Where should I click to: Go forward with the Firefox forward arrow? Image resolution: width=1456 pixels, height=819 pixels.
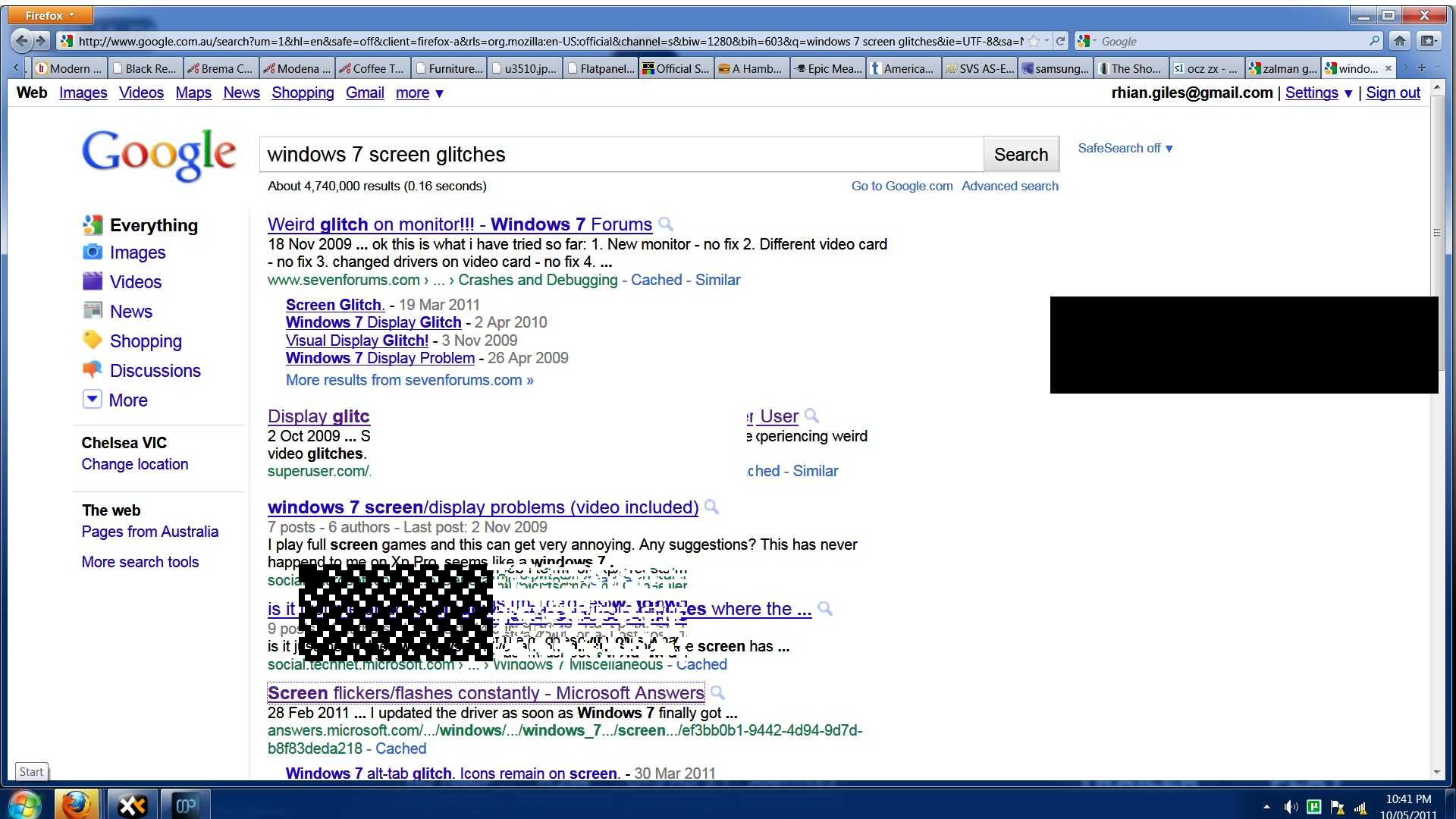42,41
